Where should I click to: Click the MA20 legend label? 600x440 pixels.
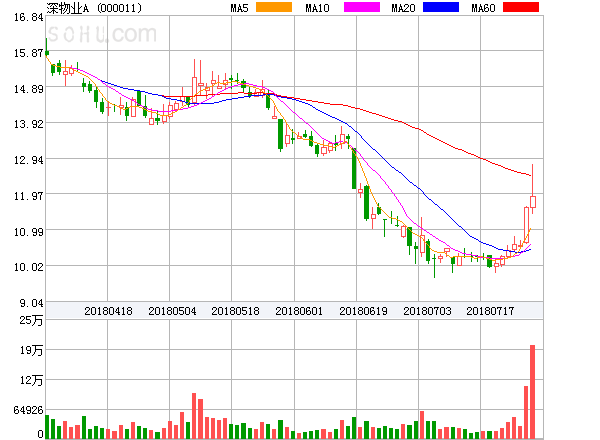403,8
